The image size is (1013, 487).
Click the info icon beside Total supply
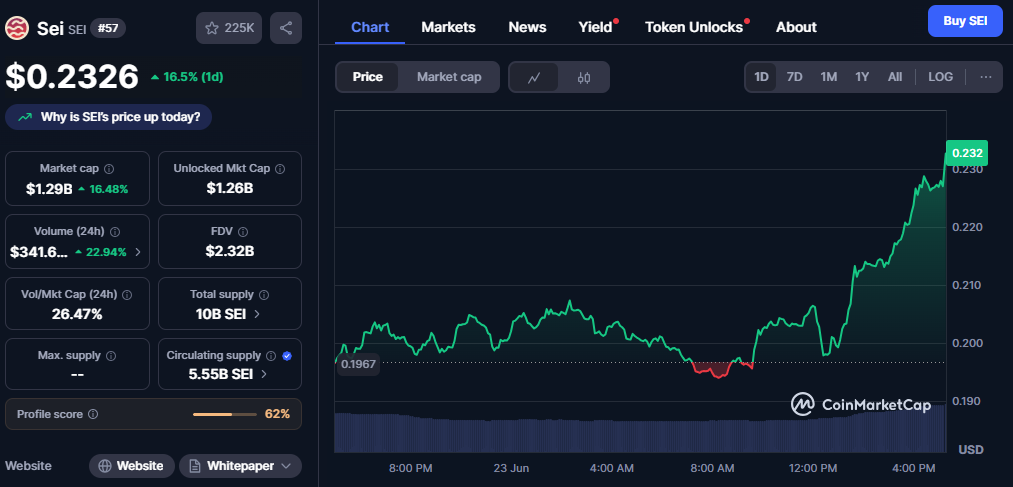pyautogui.click(x=264, y=295)
